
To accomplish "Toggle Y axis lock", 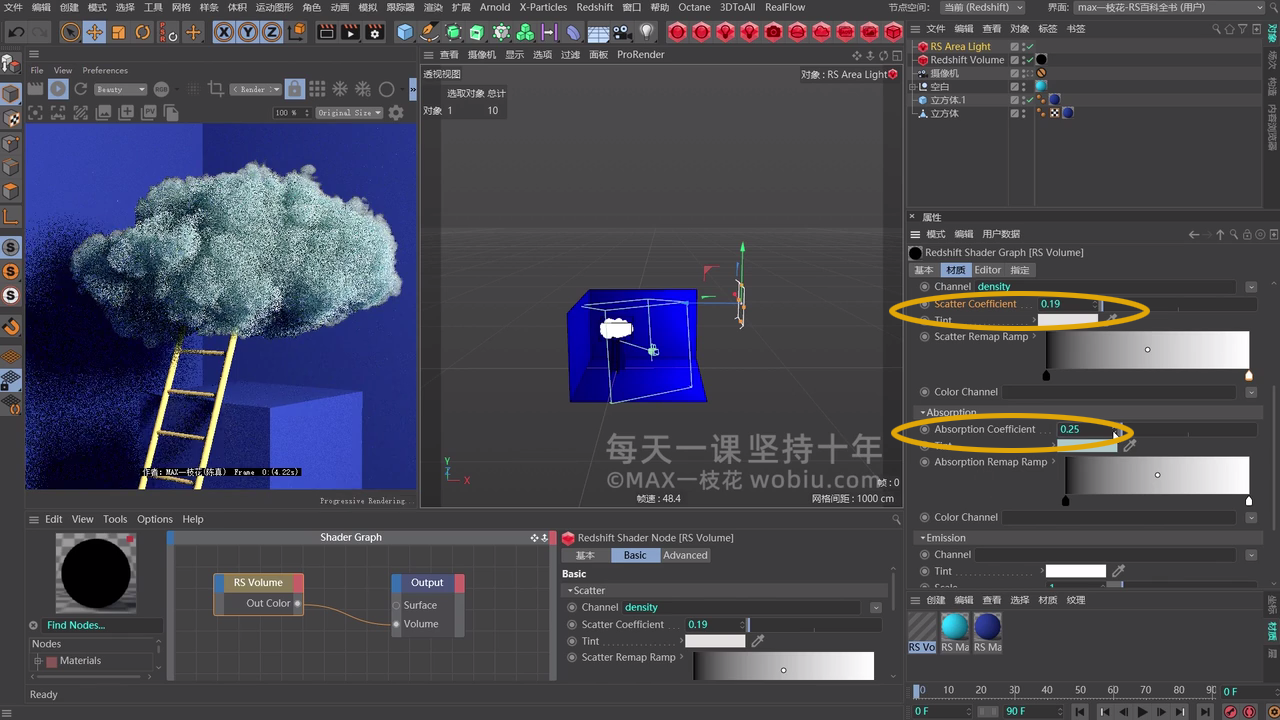I will (x=247, y=32).
